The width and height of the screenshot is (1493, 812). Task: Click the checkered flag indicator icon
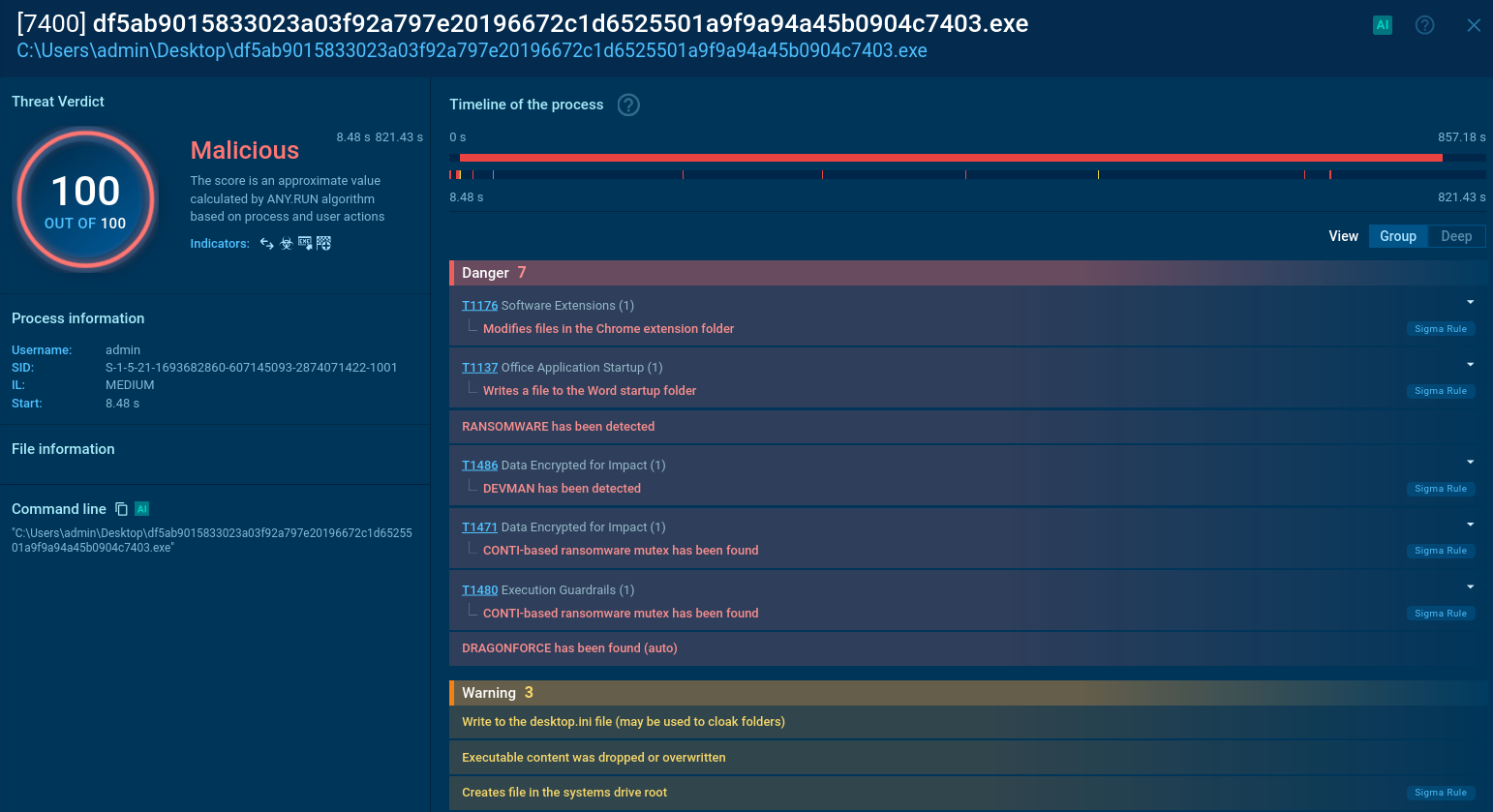(323, 244)
